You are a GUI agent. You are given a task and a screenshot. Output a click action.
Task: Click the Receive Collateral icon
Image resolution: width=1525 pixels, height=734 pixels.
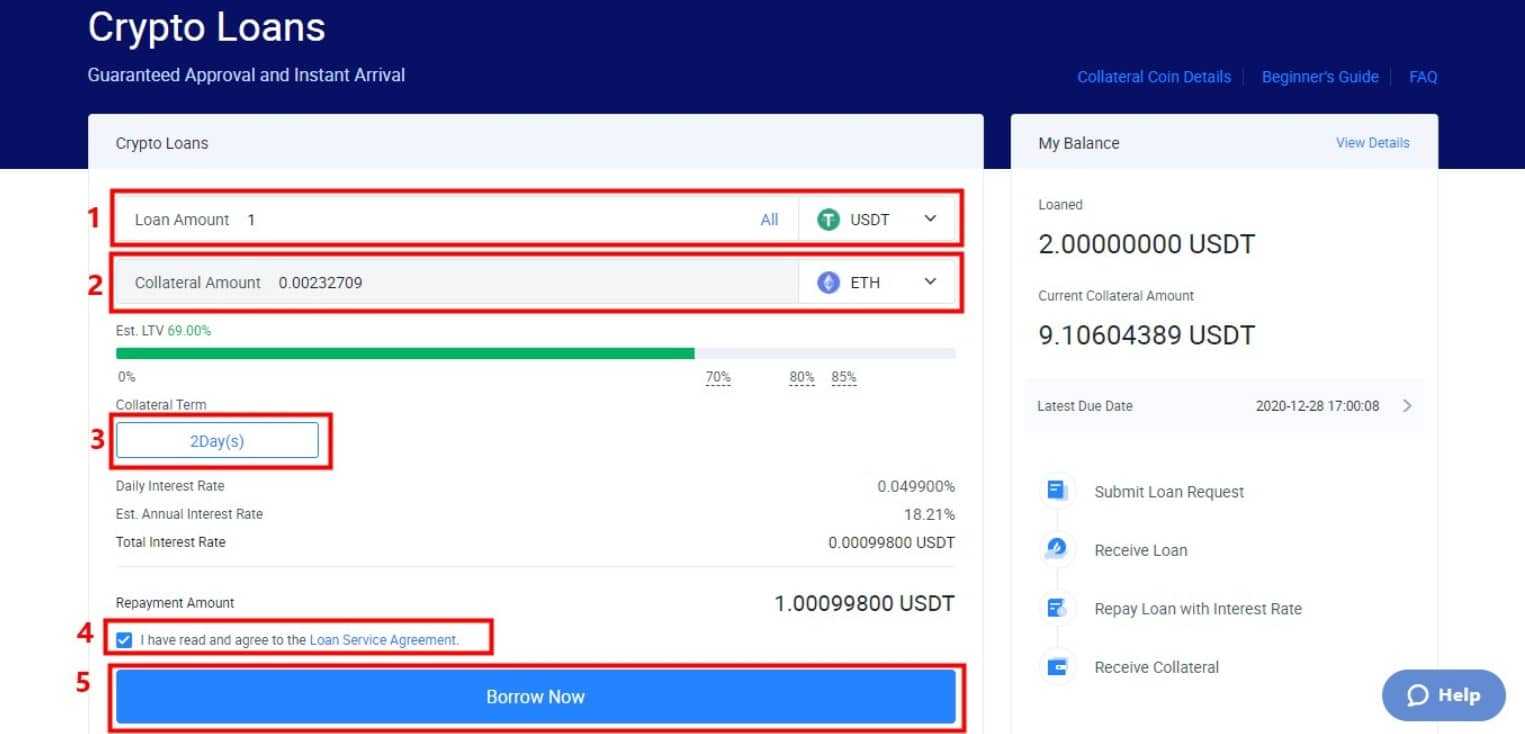coord(1055,667)
